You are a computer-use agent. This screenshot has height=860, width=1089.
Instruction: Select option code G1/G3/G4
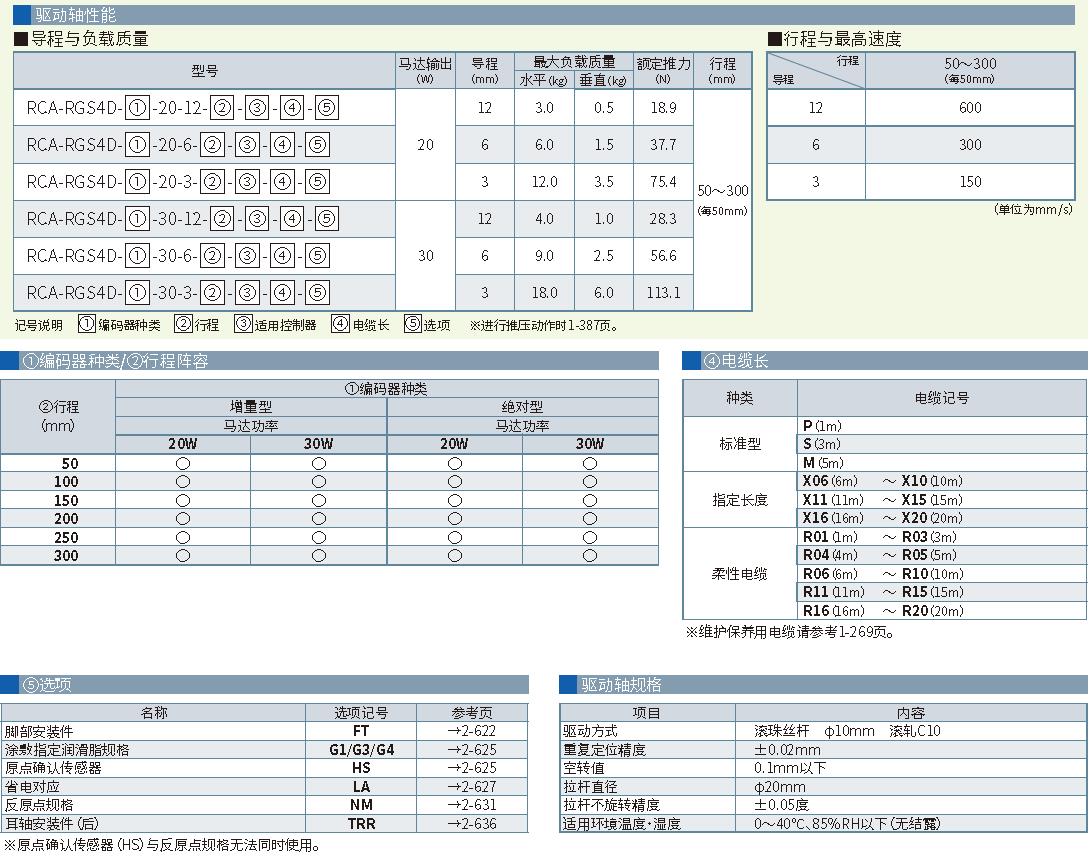(x=361, y=750)
